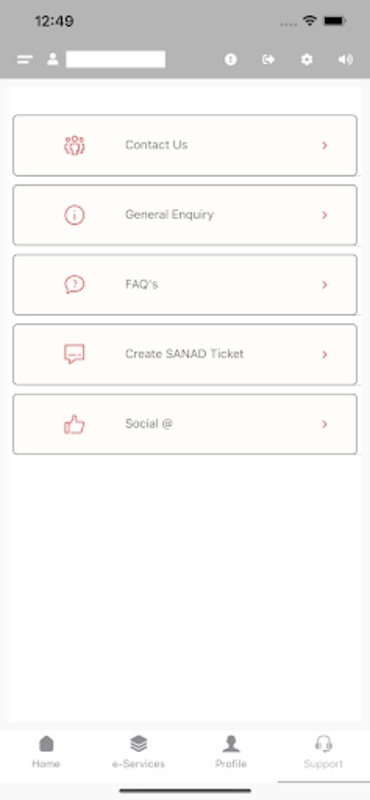Screen dimensions: 370x800
Task: Tap the General Enquiry info circle icon
Action: pyautogui.click(x=75, y=215)
